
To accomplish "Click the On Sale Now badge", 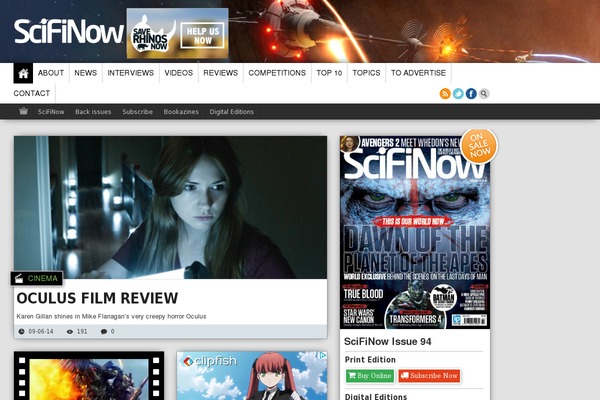I will tap(479, 146).
